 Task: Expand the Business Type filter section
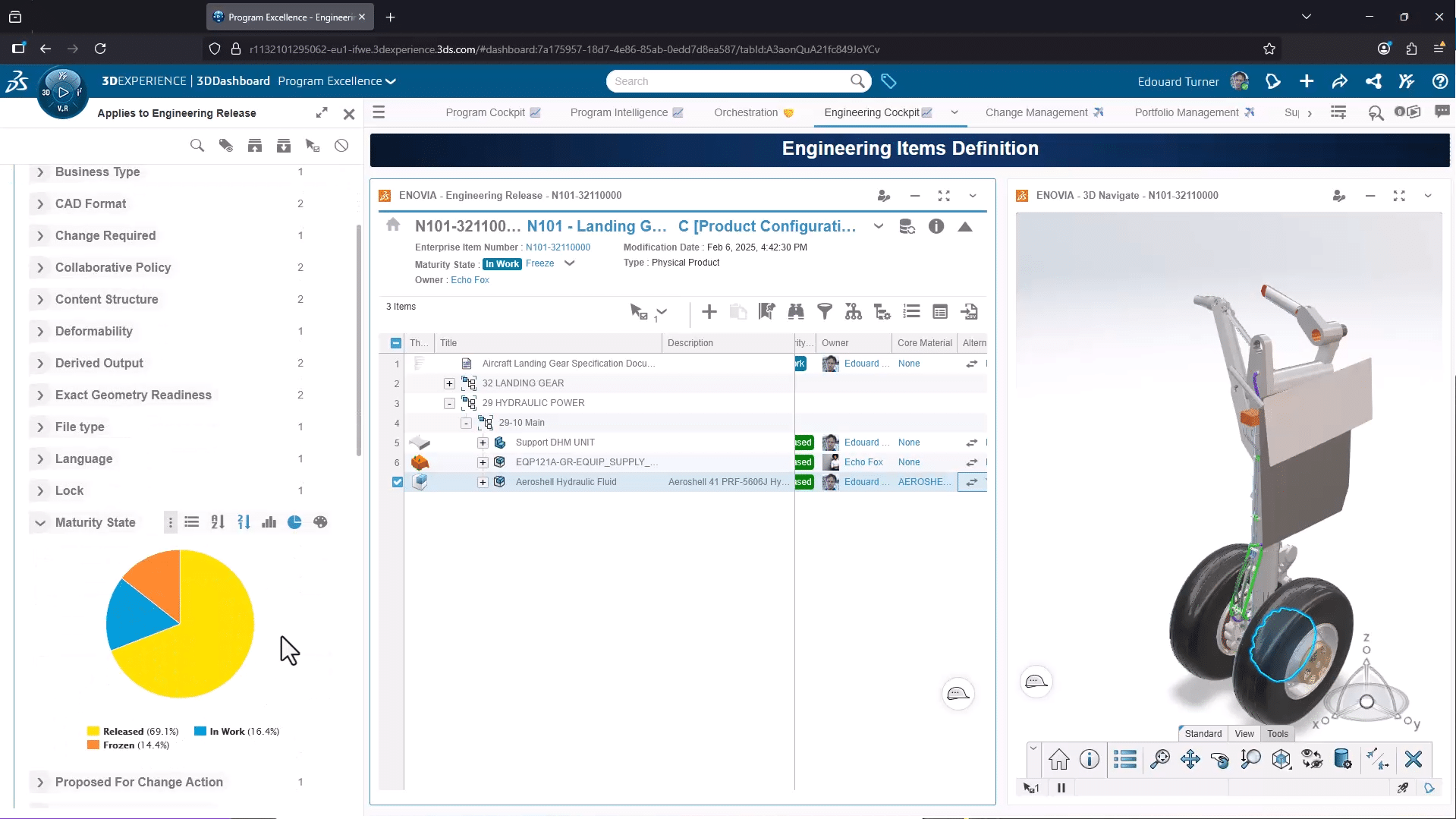(x=40, y=172)
